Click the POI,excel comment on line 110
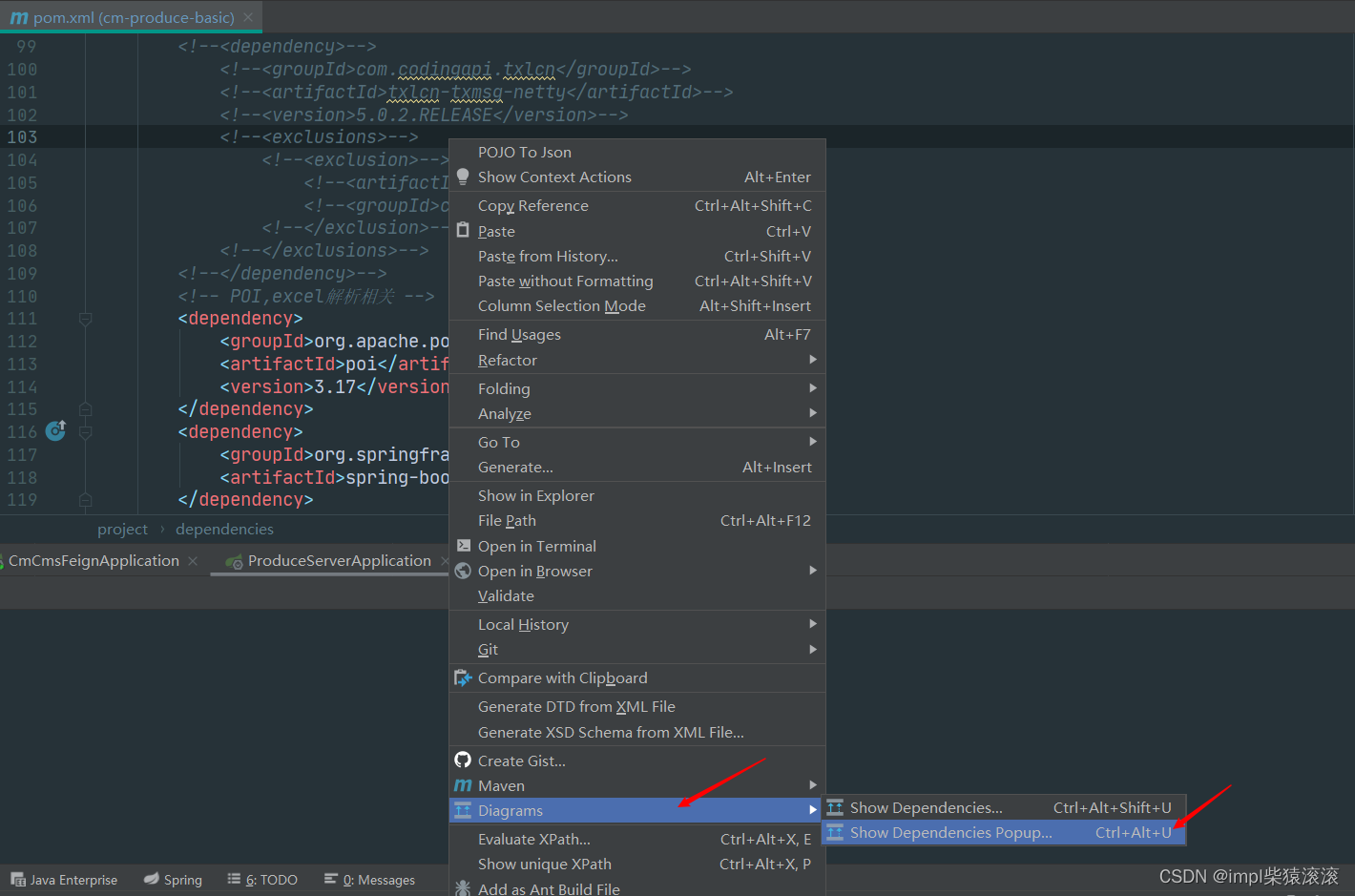Viewport: 1355px width, 896px height. coord(306,296)
